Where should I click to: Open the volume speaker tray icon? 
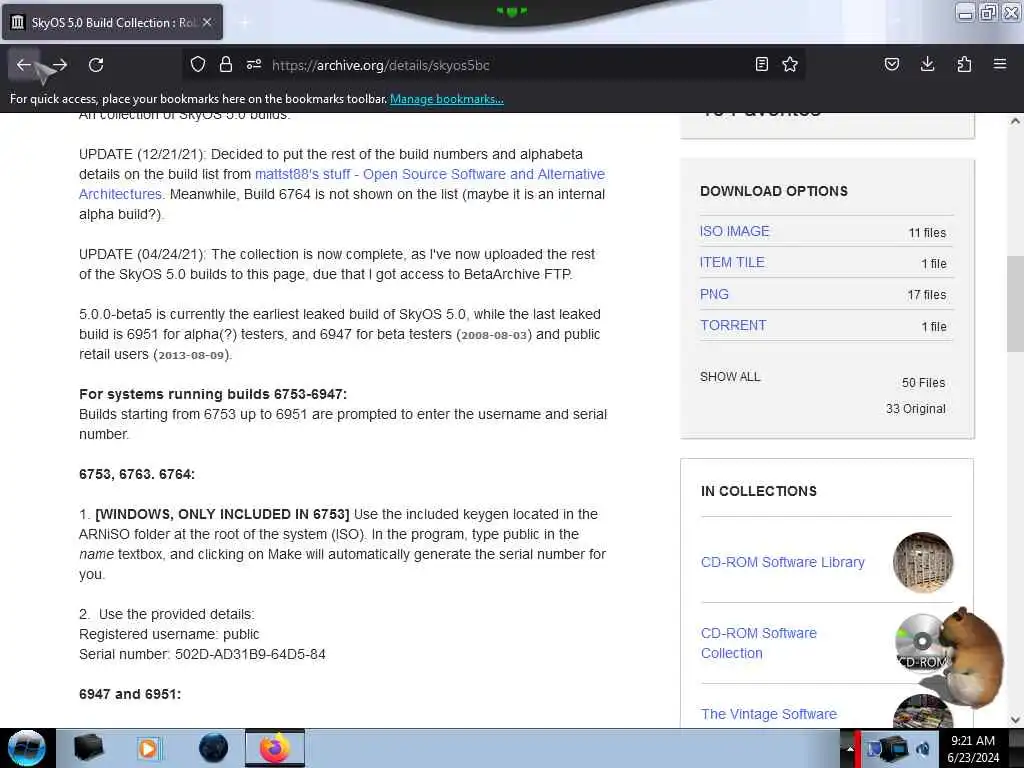click(923, 748)
